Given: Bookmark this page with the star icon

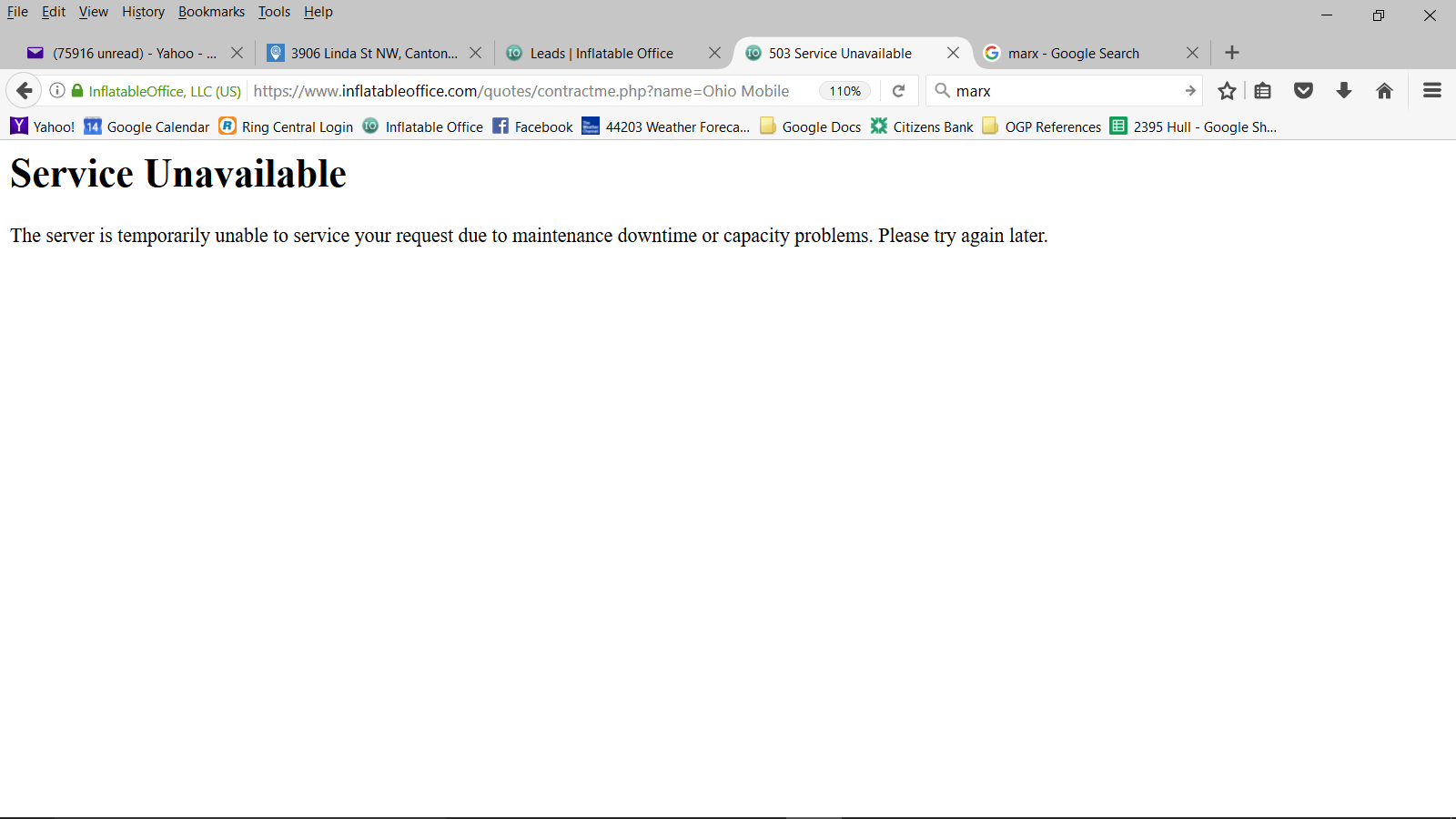Looking at the screenshot, I should click(x=1227, y=91).
